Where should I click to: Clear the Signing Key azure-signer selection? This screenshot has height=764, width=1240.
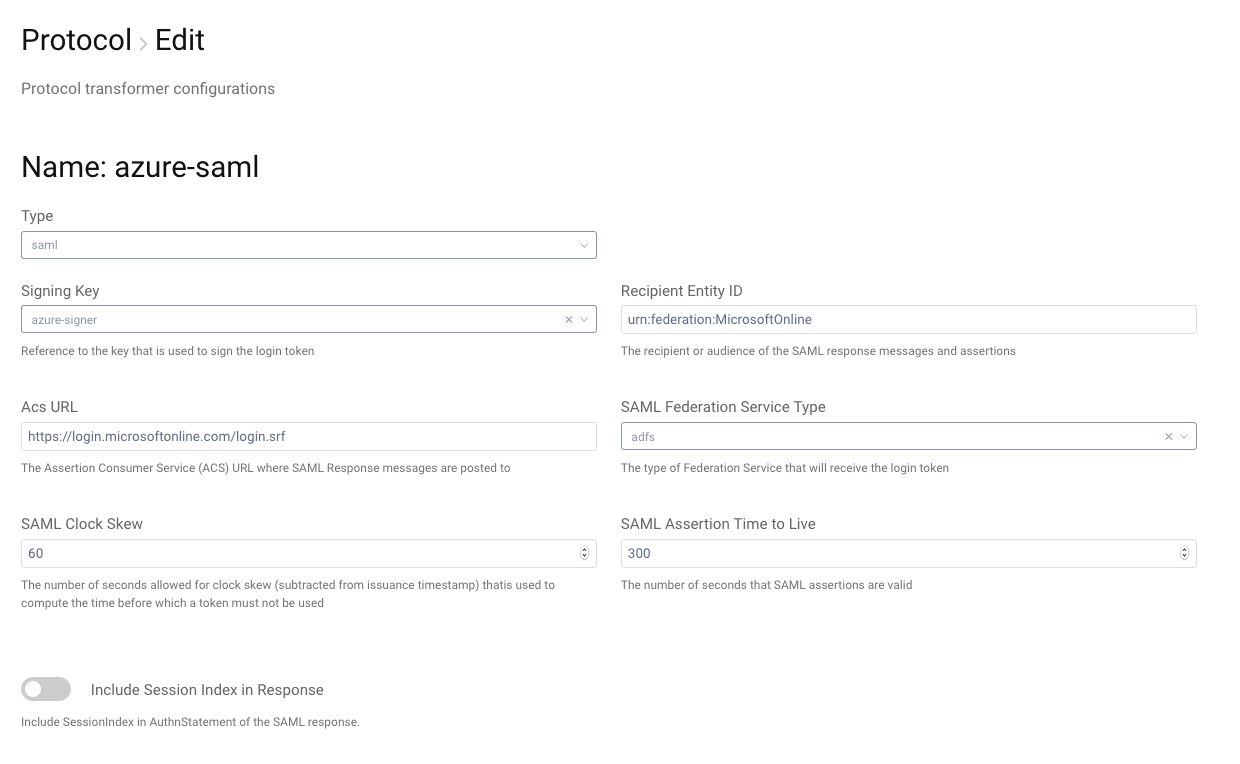pos(569,320)
